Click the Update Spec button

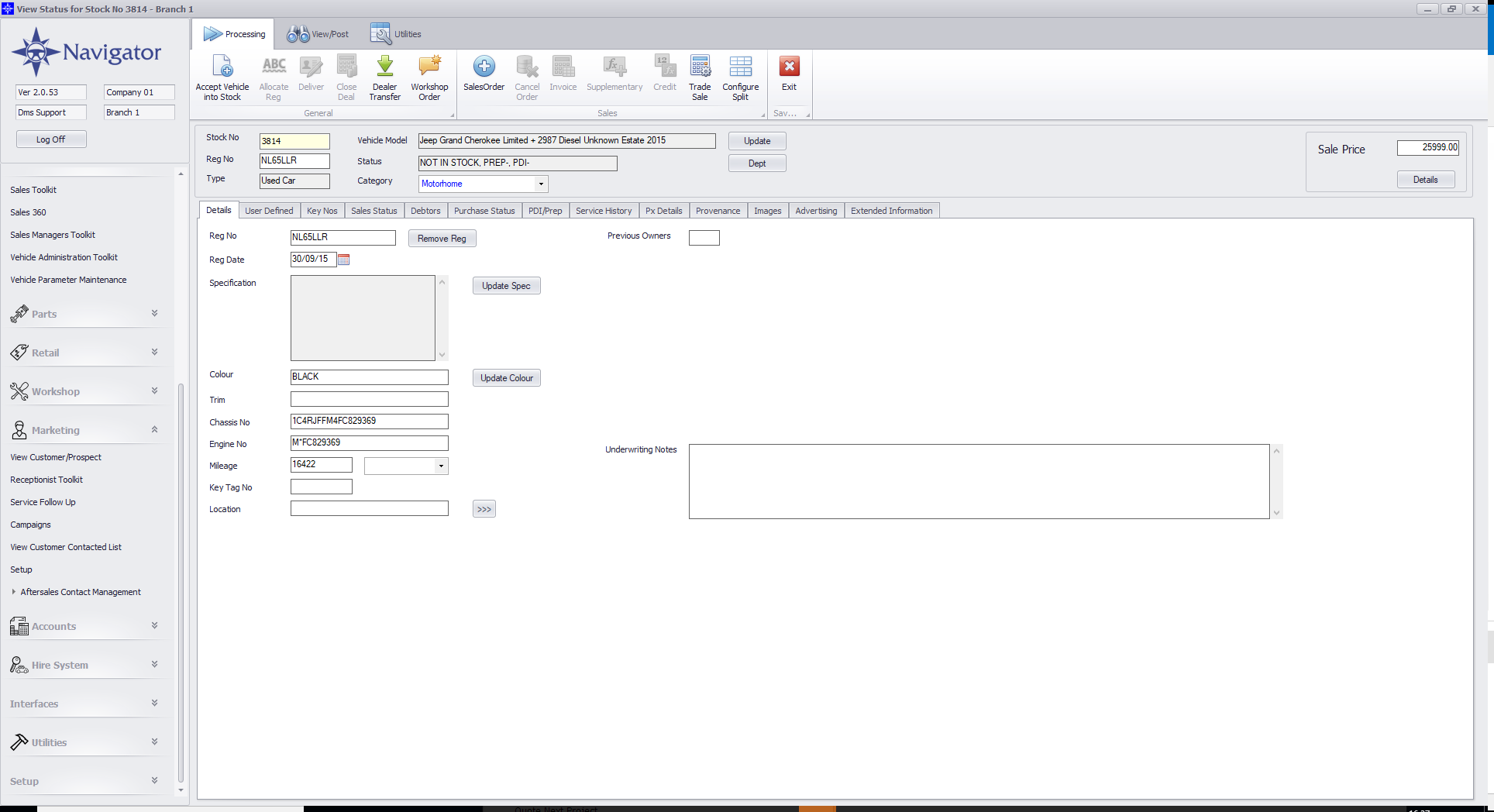506,286
